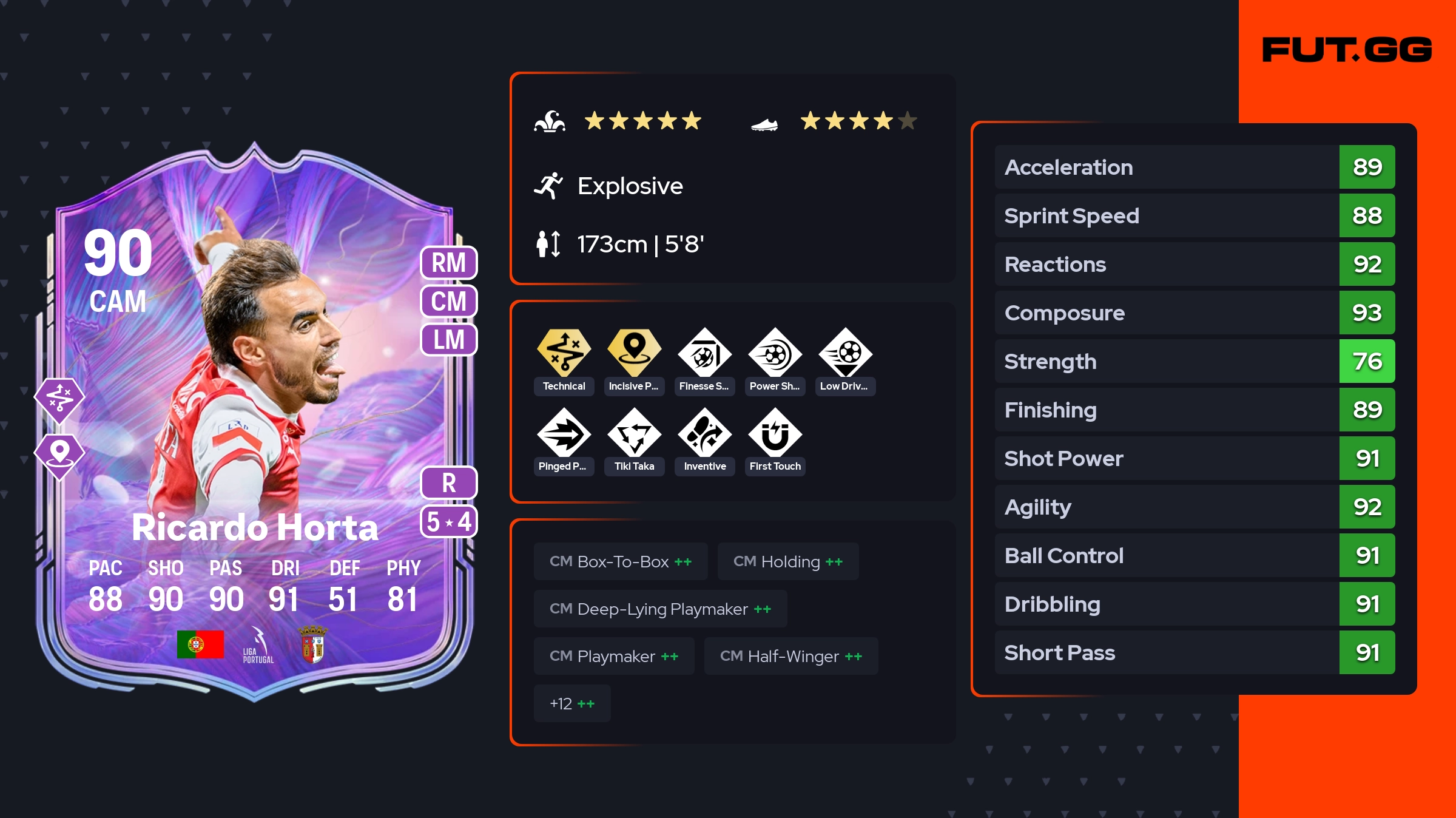Select the Pinged Pass playstyle icon
Screen dimensions: 1456x818
(x=564, y=433)
